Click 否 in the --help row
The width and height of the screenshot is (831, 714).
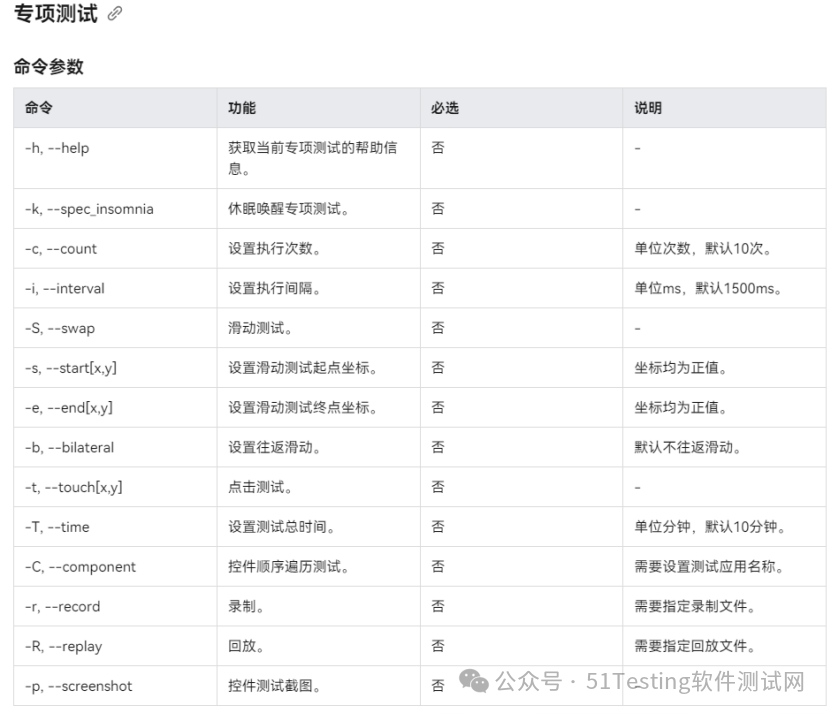click(438, 148)
